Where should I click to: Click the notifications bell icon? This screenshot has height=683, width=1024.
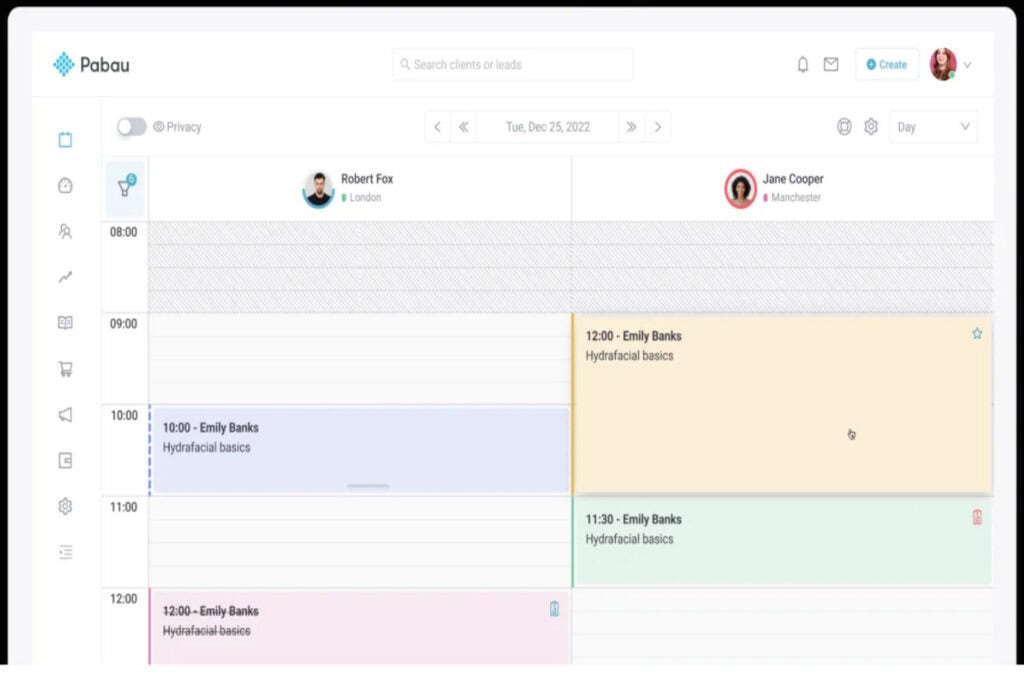(802, 65)
